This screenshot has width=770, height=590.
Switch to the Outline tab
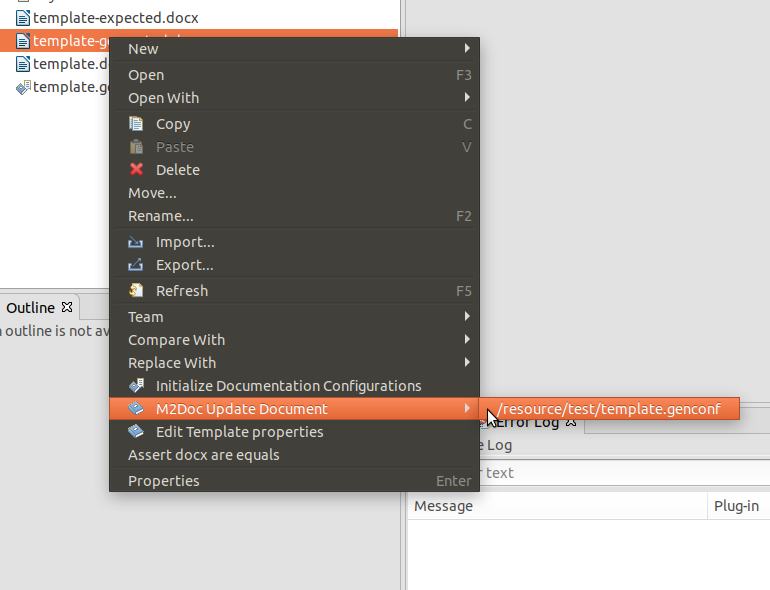tap(31, 307)
